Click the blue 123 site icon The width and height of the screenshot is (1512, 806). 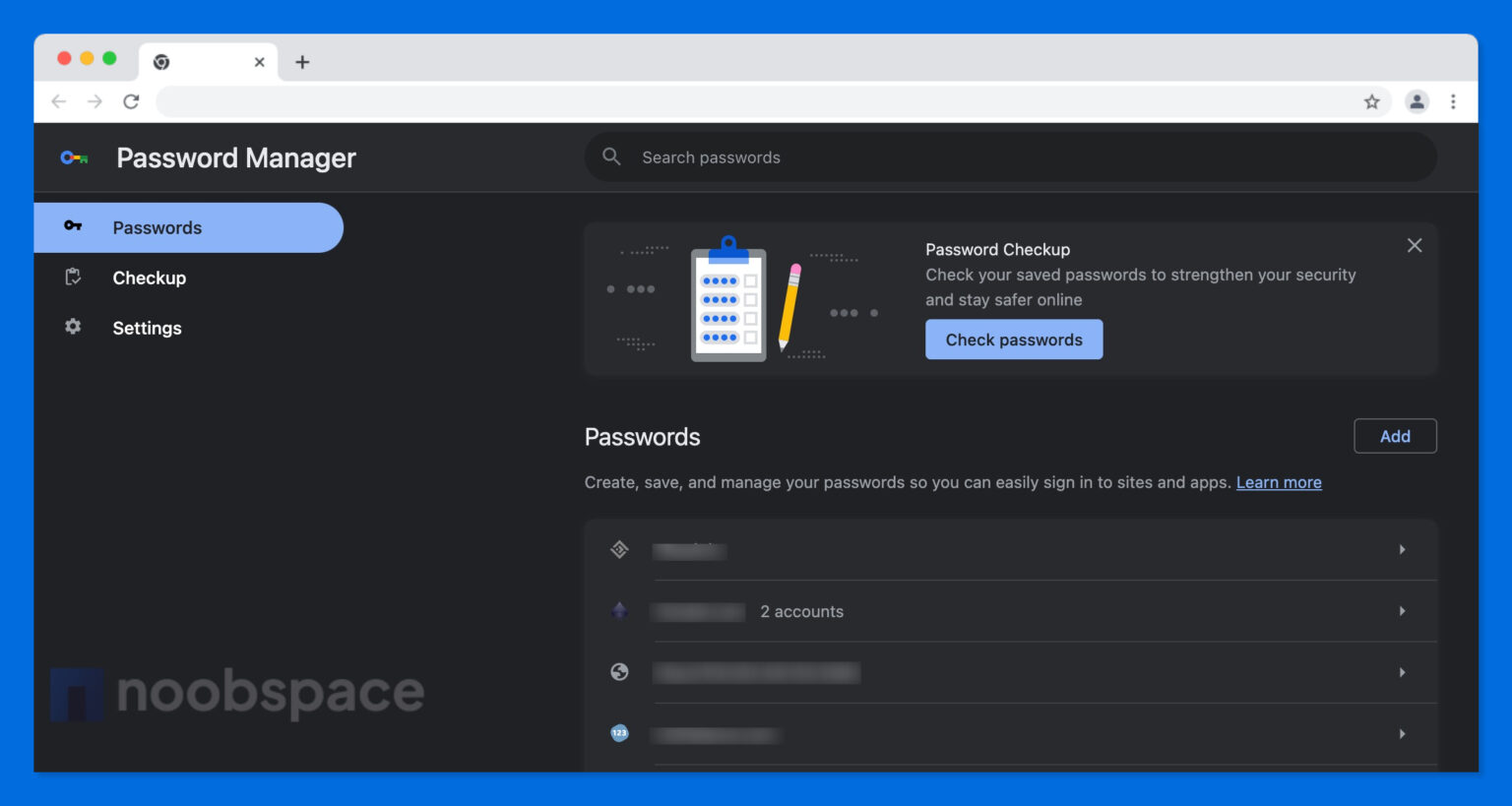618,733
